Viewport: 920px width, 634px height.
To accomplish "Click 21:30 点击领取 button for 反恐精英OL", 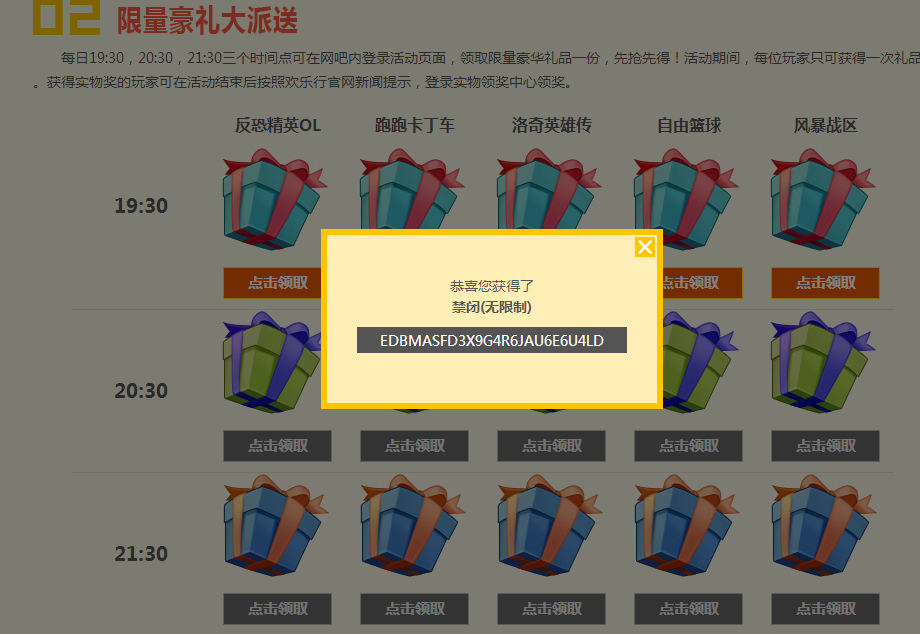I will tap(278, 609).
